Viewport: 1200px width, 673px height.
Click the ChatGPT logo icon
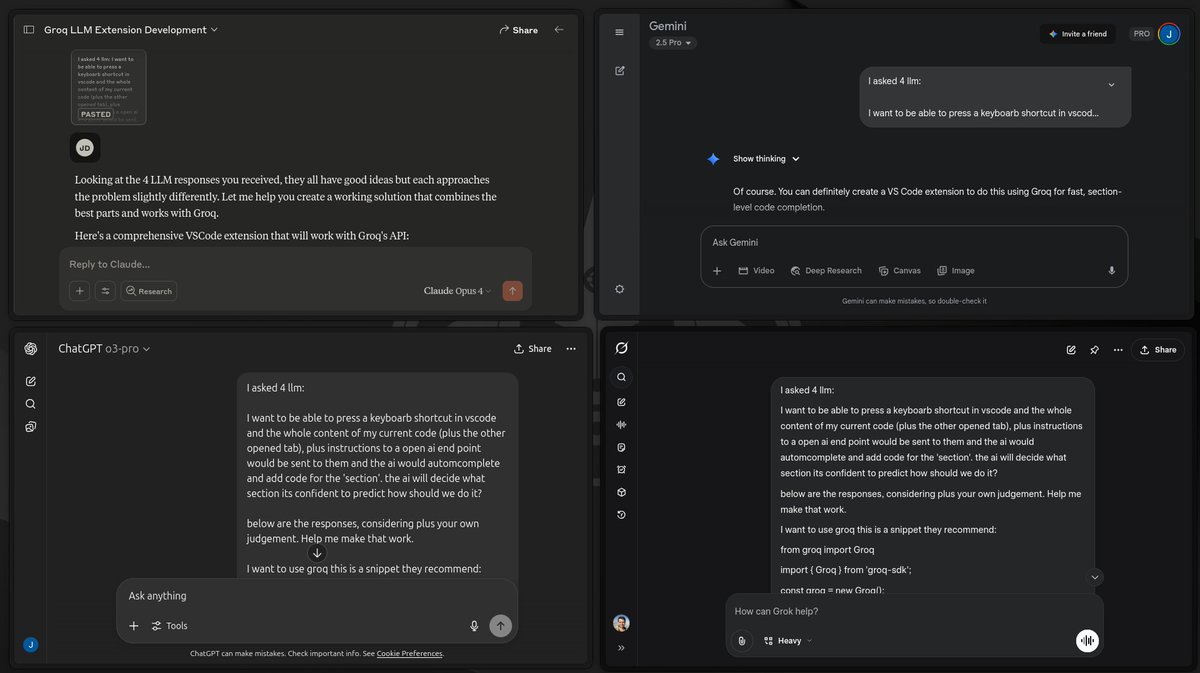point(31,348)
